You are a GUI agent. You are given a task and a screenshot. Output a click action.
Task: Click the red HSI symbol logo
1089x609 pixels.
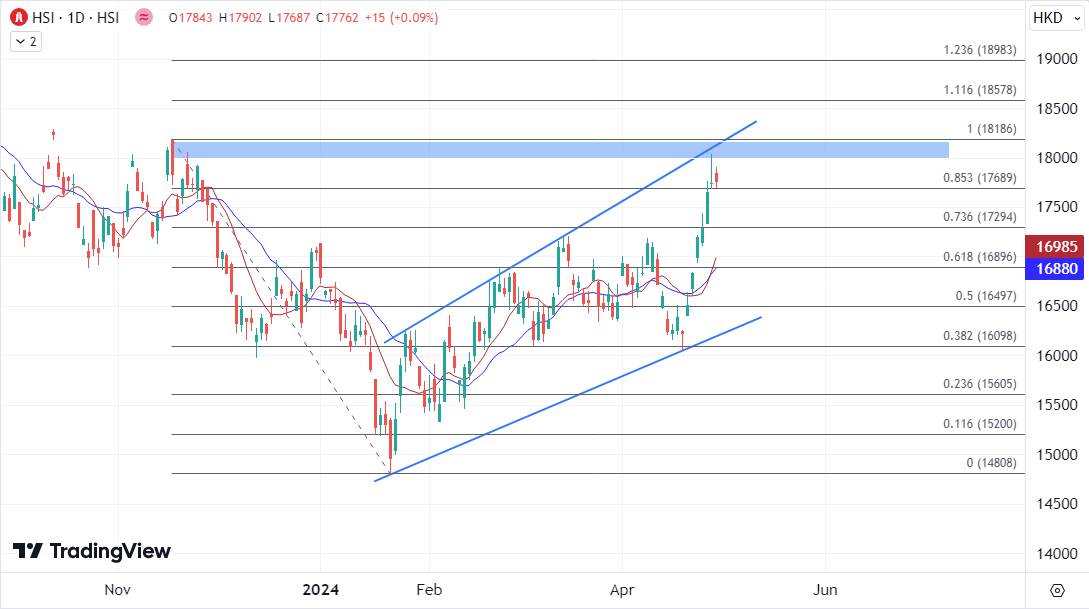coord(18,17)
